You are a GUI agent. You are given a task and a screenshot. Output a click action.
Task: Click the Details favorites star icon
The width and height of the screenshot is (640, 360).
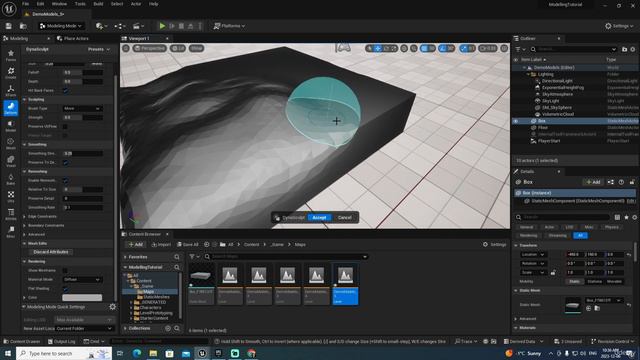(626, 217)
